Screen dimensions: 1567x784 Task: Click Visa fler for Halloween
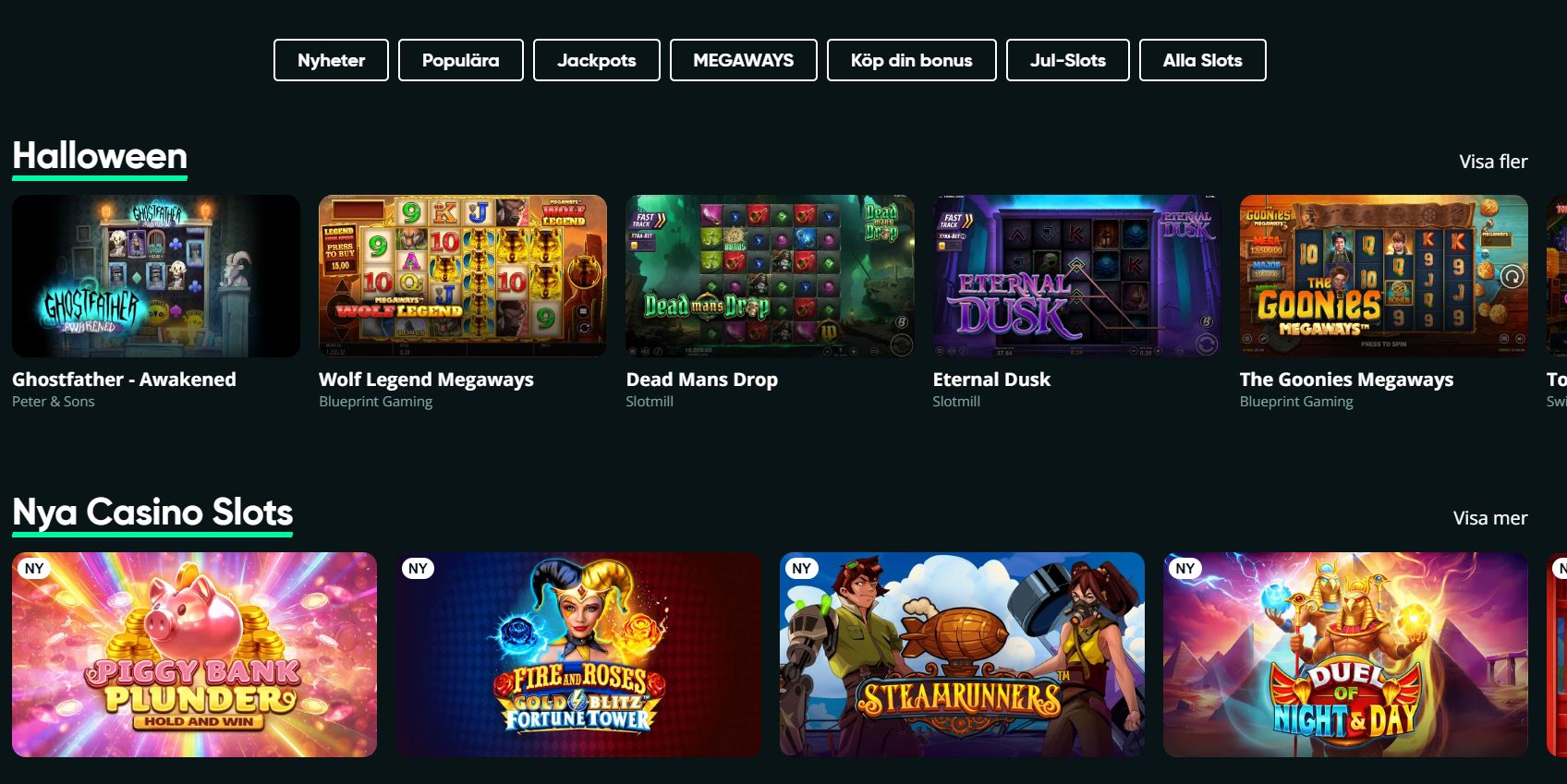click(x=1493, y=162)
